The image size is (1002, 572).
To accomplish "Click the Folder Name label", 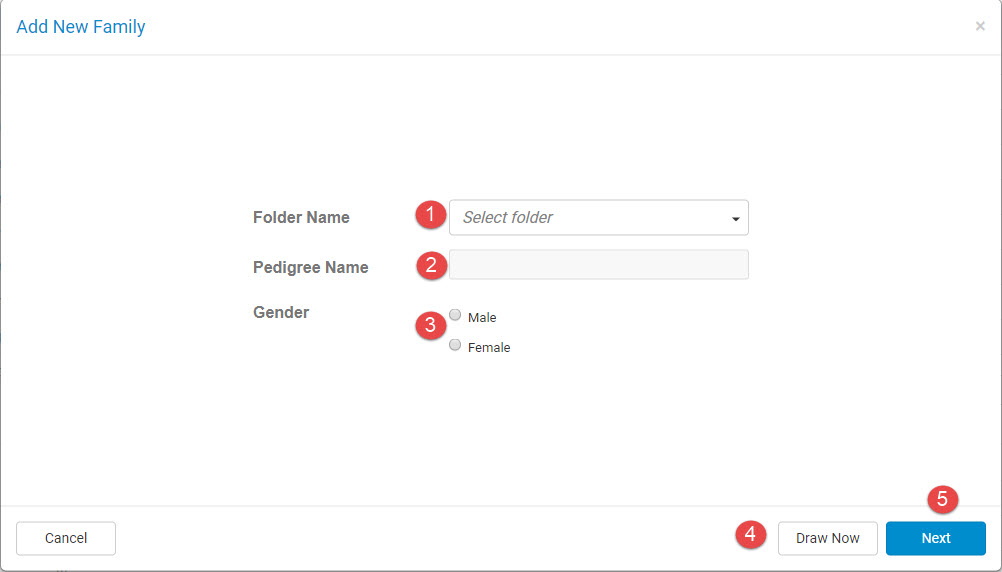I will [301, 217].
